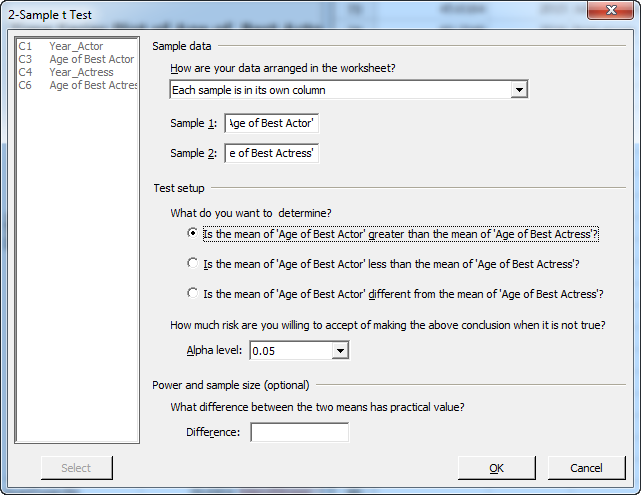Screen dimensions: 641x495
Task: Click the Sample 1 input field
Action: pos(272,124)
